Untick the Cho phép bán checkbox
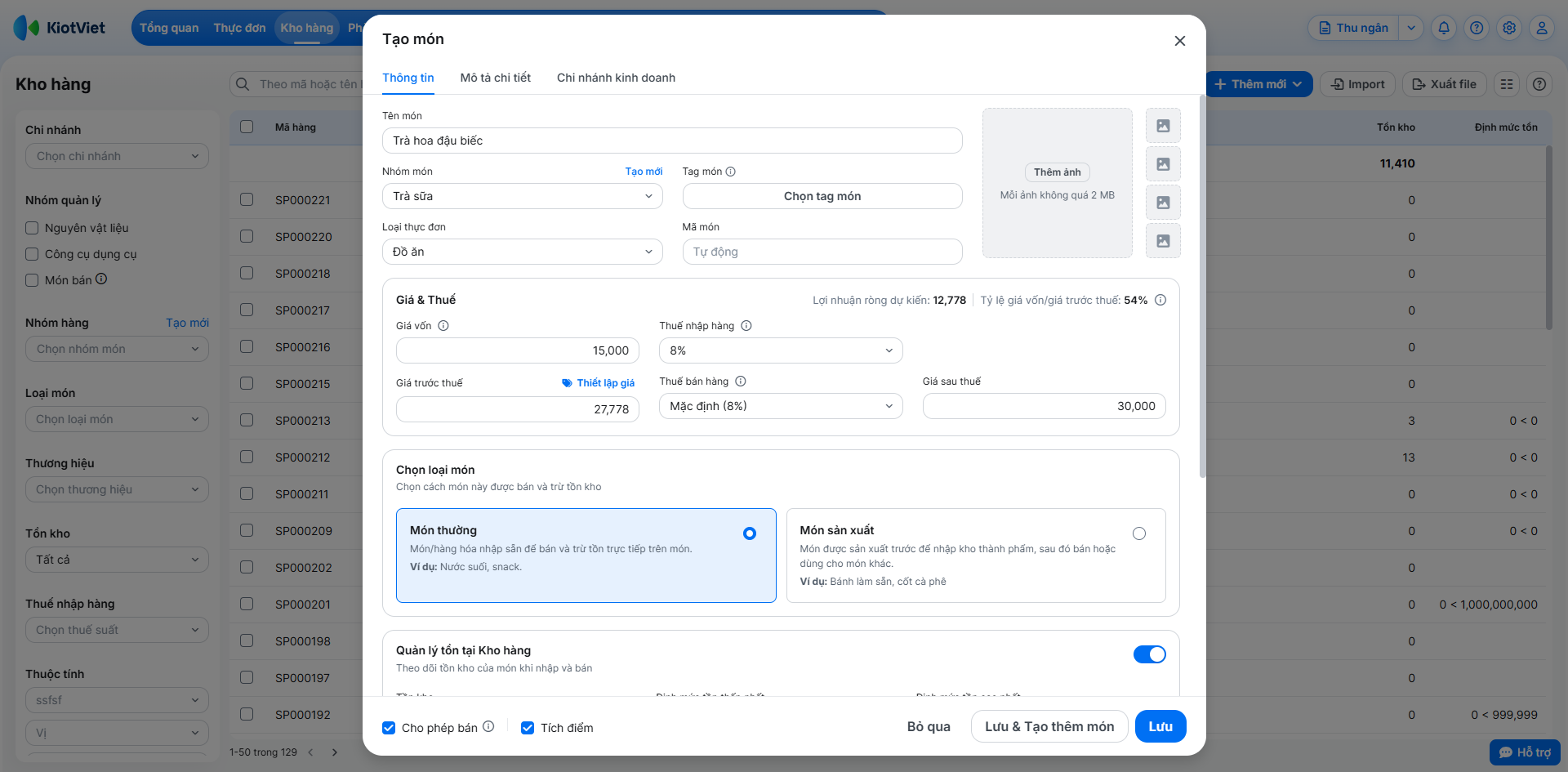This screenshot has height=772, width=1568. (x=389, y=728)
